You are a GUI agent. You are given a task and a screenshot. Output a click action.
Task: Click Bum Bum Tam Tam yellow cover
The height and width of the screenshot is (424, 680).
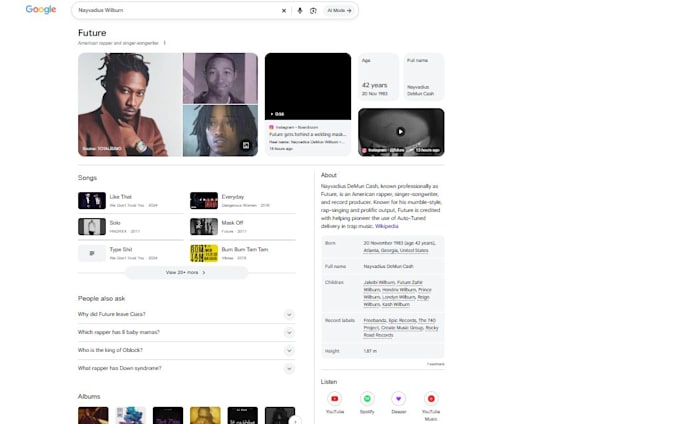click(x=204, y=253)
